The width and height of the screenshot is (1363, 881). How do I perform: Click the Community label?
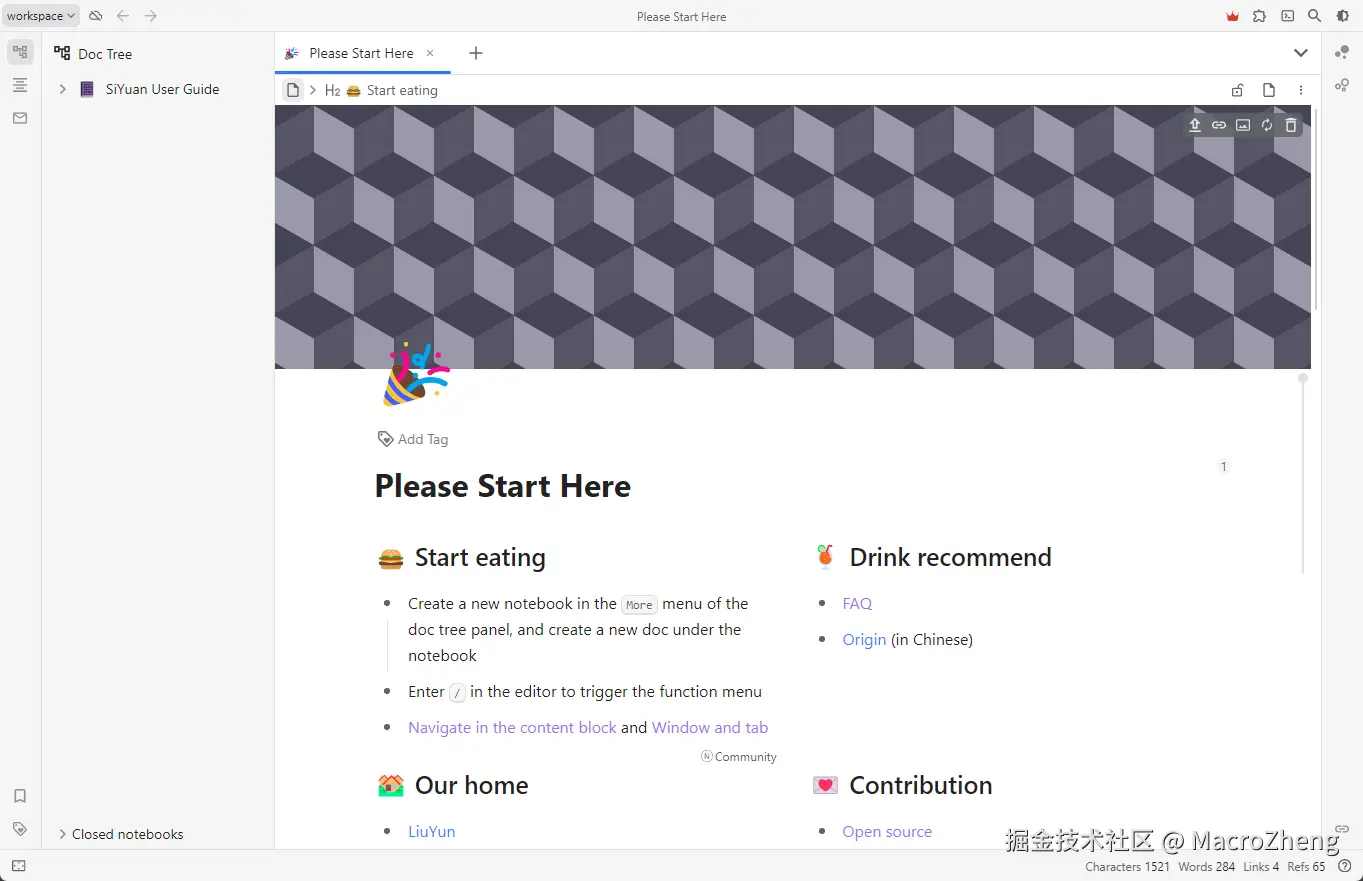[739, 757]
